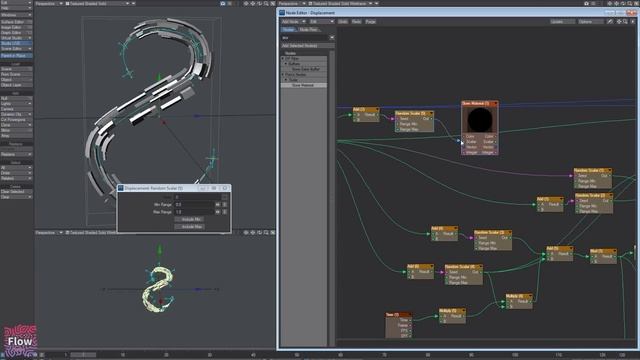Maximize the bottom viewport with its corner icon
This screenshot has width=640, height=360.
click(273, 232)
